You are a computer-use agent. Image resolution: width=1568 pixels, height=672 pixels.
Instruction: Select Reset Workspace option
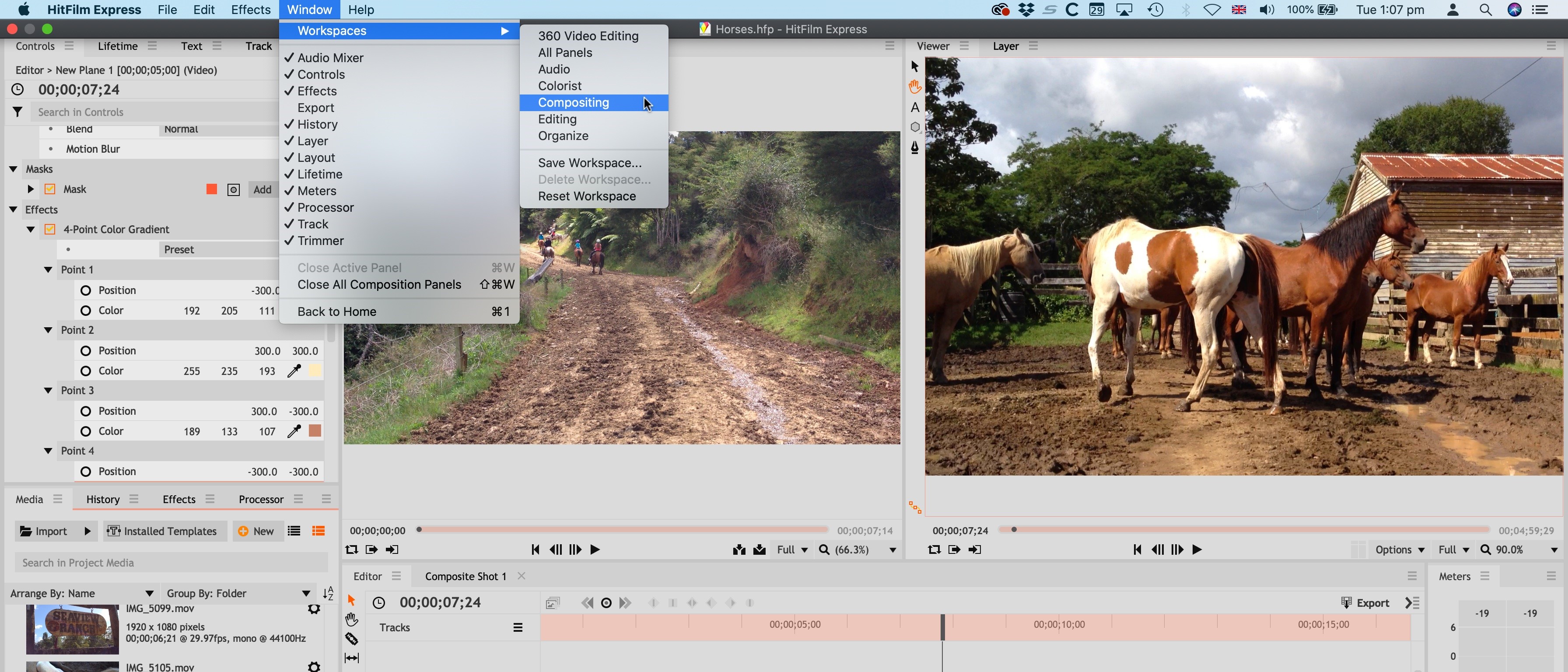[x=586, y=195]
